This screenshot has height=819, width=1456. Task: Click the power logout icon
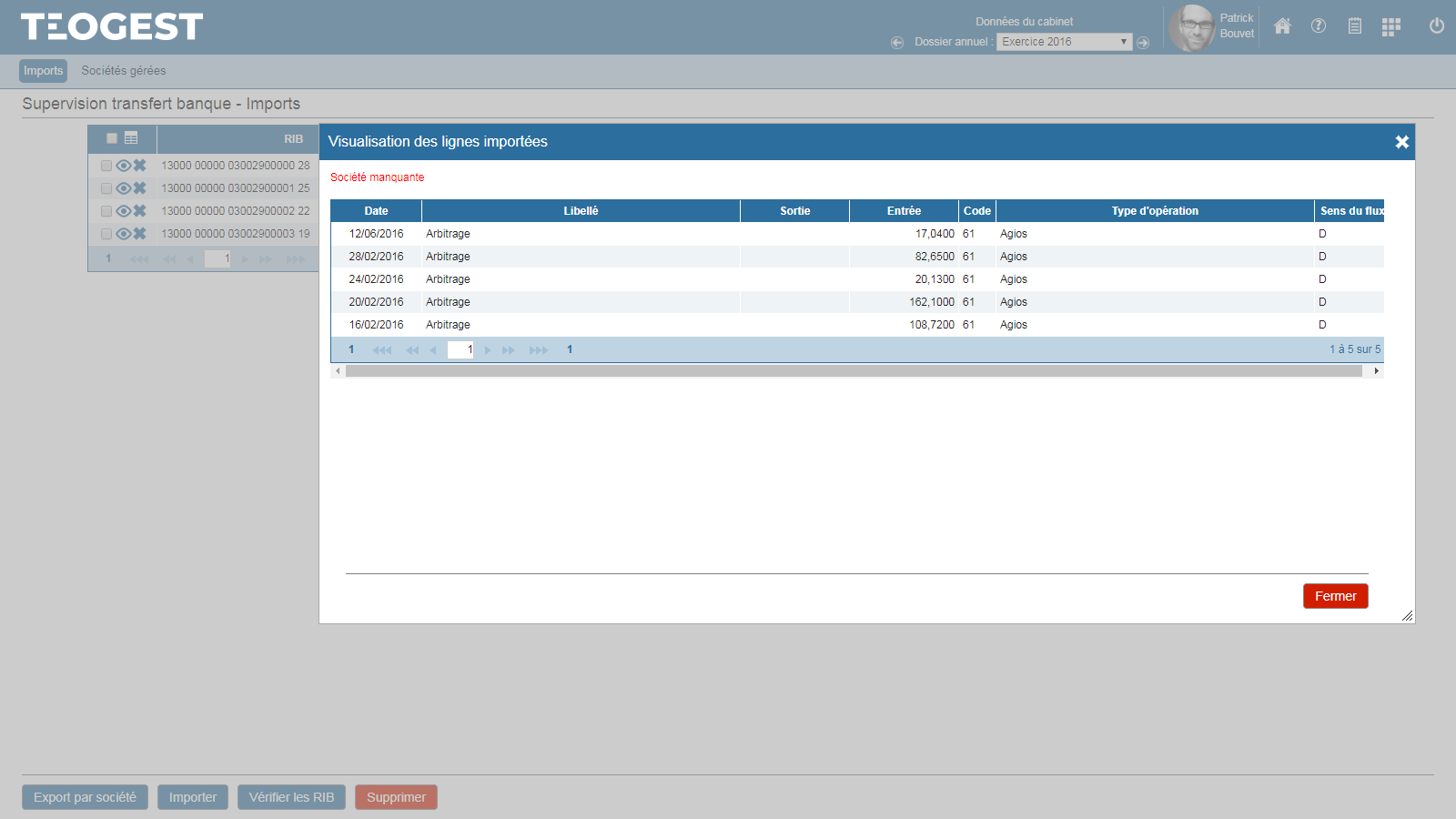[x=1437, y=26]
